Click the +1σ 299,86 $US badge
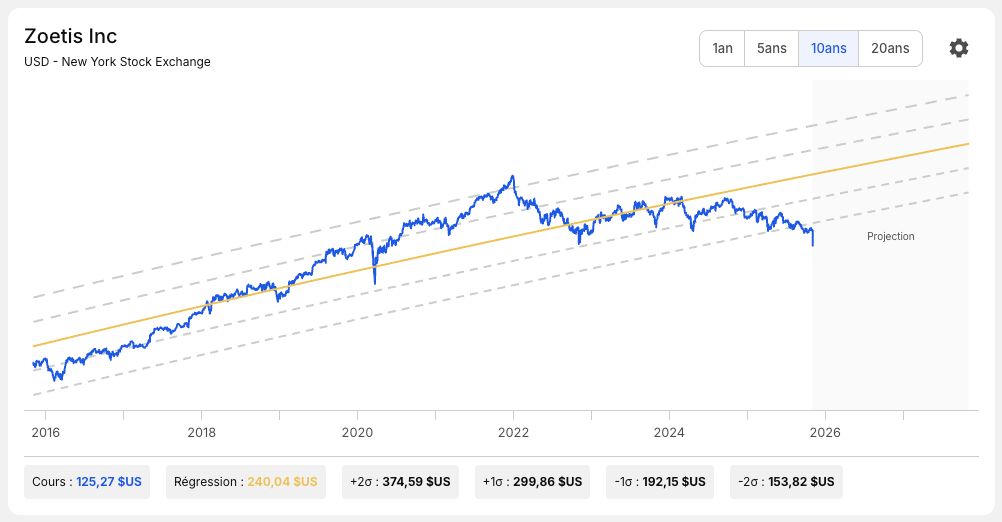The width and height of the screenshot is (1002, 522). (x=532, y=482)
